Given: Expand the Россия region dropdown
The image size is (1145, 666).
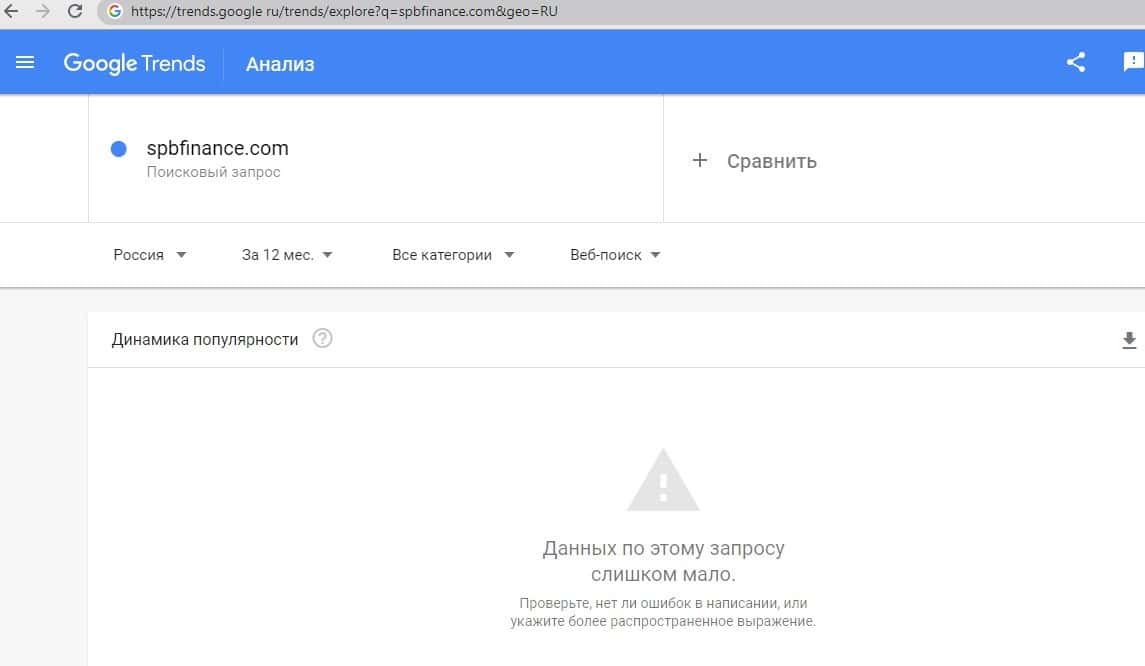Looking at the screenshot, I should [150, 255].
